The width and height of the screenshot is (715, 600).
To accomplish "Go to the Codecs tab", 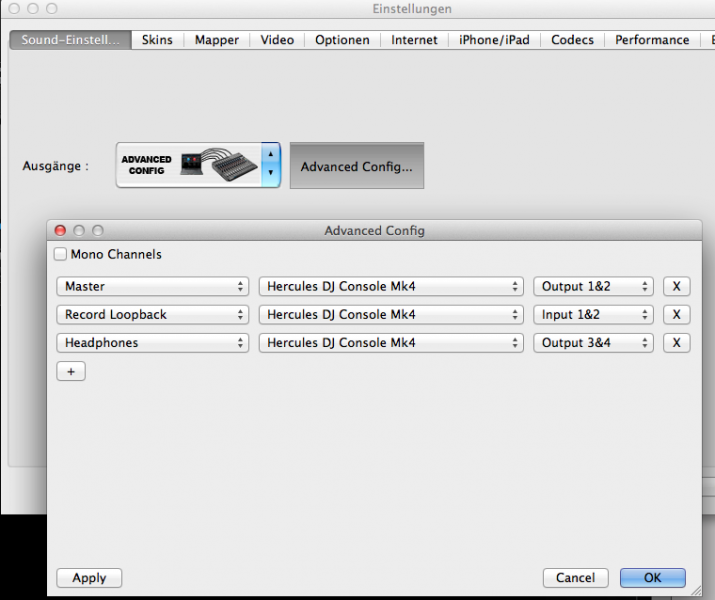I will (572, 40).
